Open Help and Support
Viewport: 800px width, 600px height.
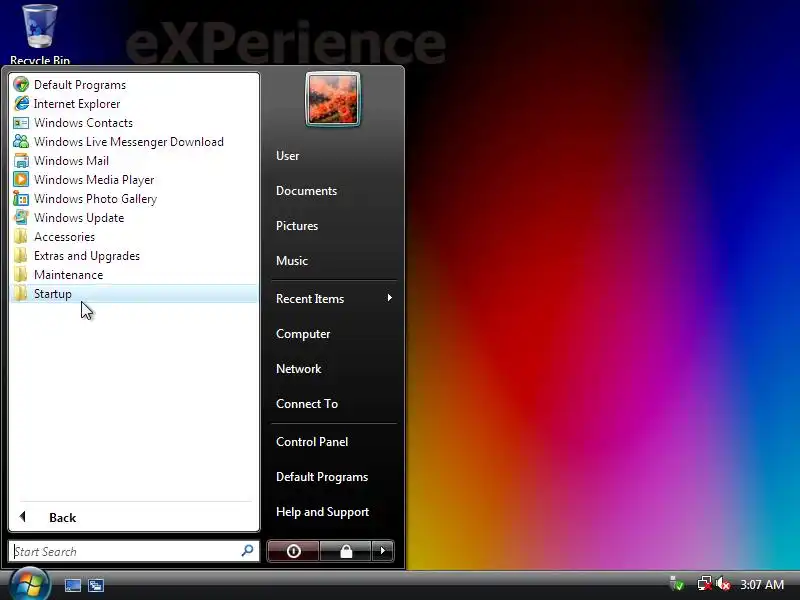322,512
